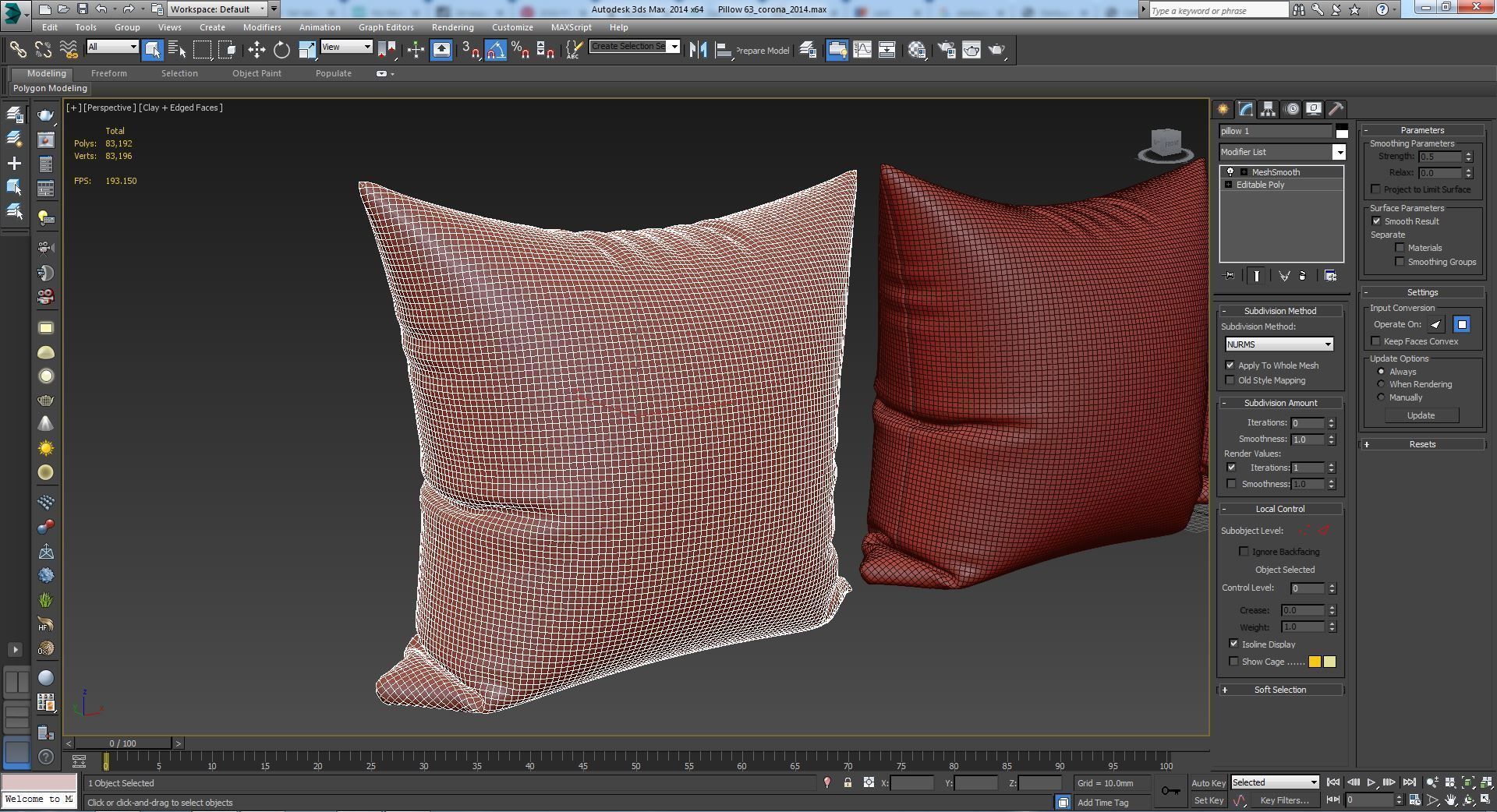The width and height of the screenshot is (1497, 812).
Task: Click Polygon Modeling ribbon panel label
Action: pos(50,88)
